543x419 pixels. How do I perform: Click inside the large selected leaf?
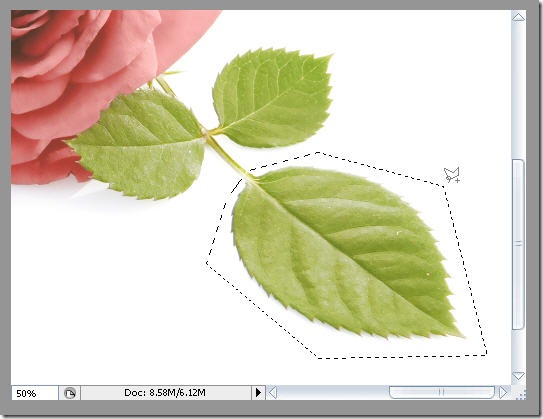pyautogui.click(x=346, y=253)
